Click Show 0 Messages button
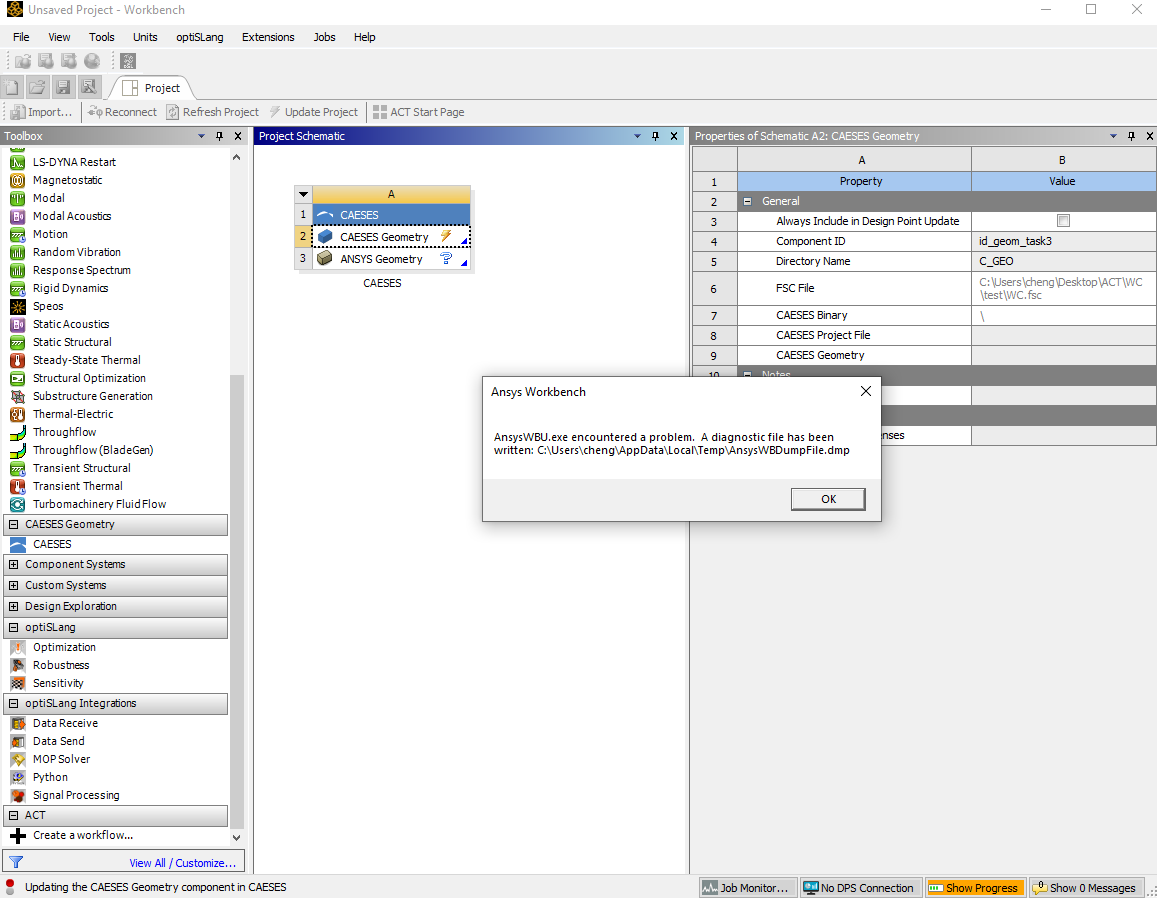The image size is (1157, 898). 1086,888
